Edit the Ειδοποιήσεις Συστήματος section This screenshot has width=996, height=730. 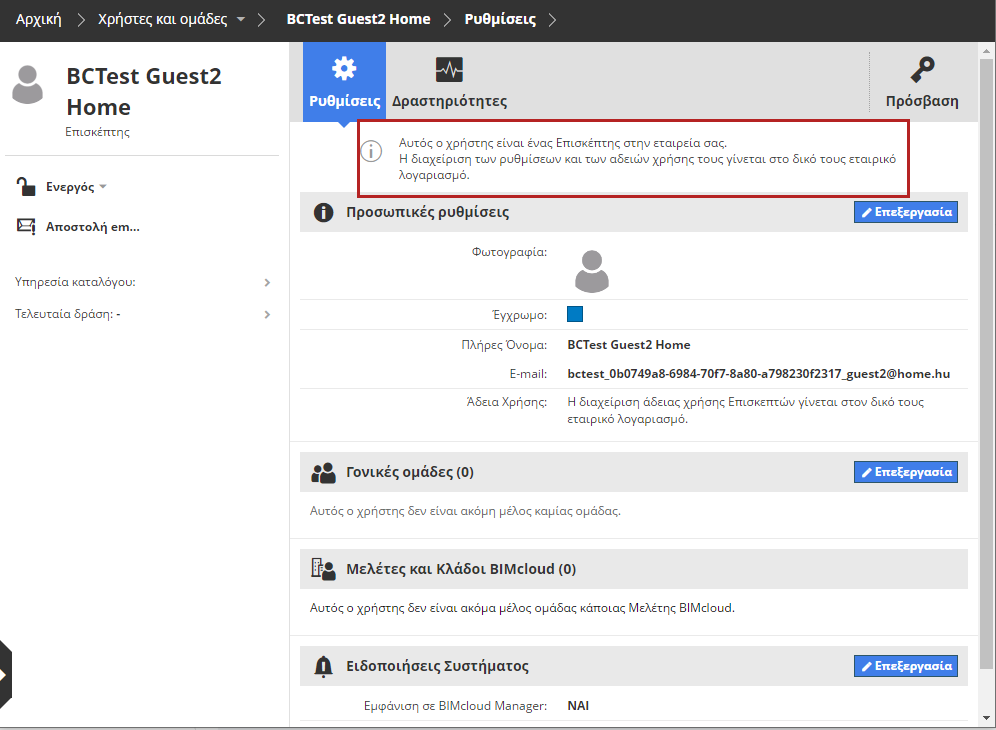click(x=905, y=665)
